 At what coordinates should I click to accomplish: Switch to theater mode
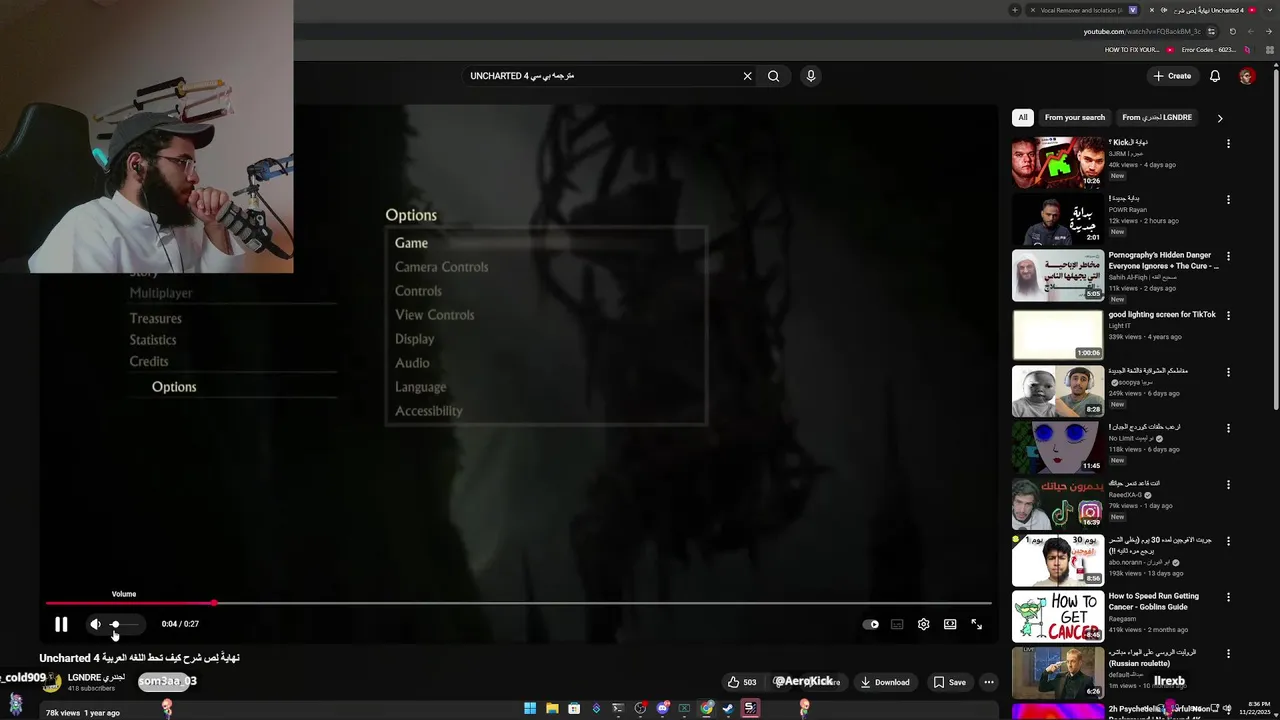point(950,624)
